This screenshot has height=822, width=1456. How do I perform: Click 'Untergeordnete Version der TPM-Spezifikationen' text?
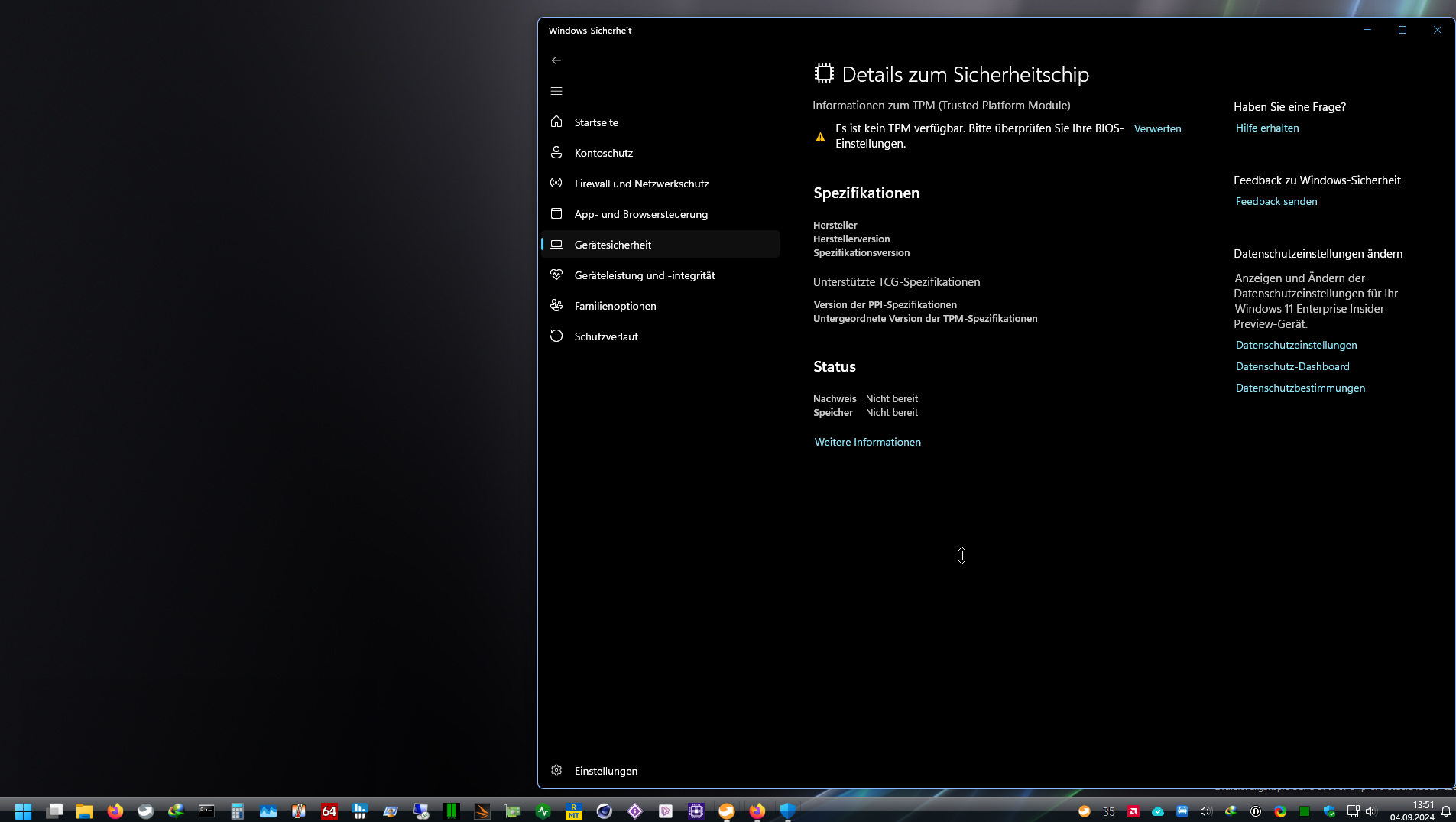(x=926, y=318)
